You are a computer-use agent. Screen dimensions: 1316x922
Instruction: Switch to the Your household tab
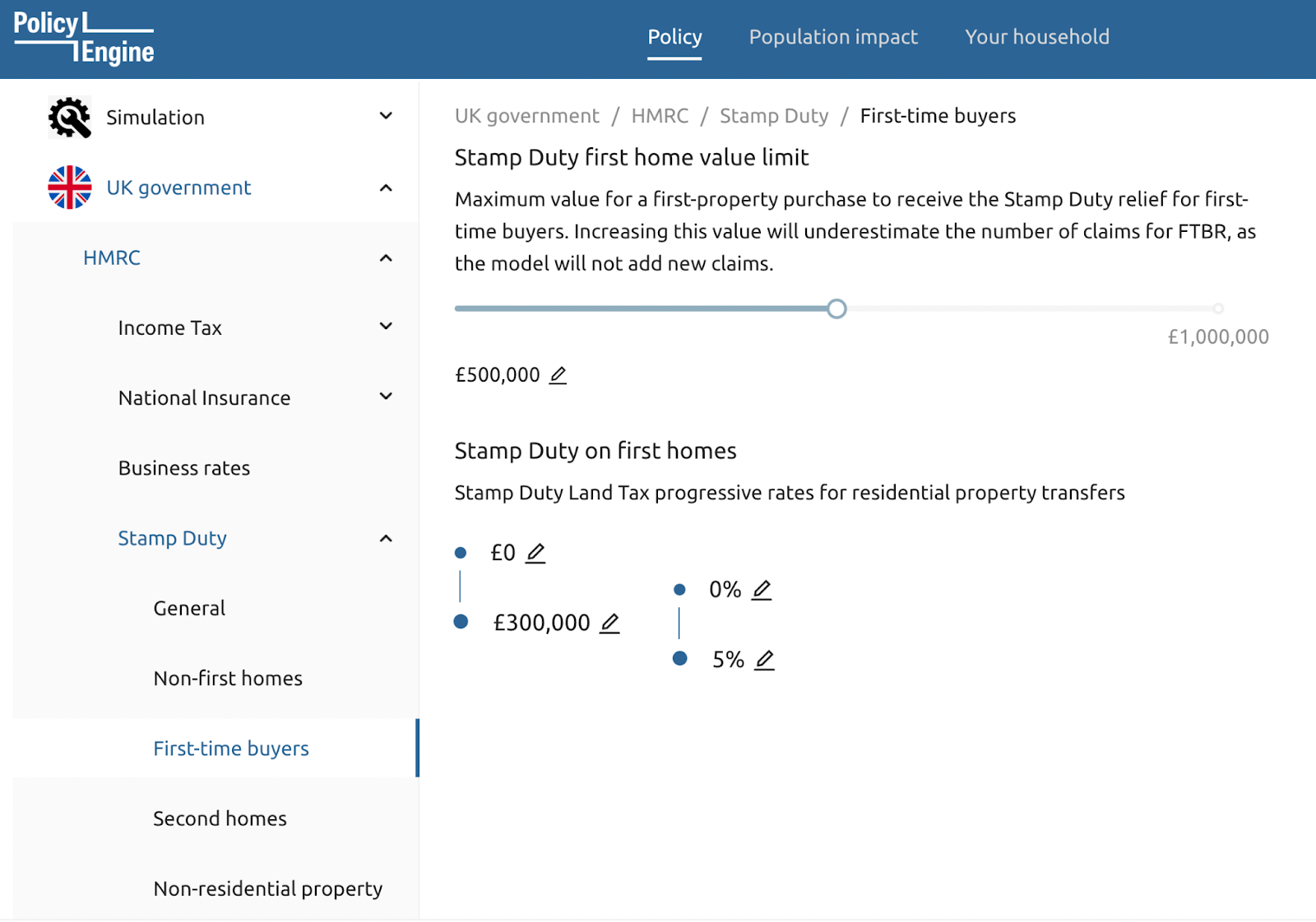(x=1037, y=37)
